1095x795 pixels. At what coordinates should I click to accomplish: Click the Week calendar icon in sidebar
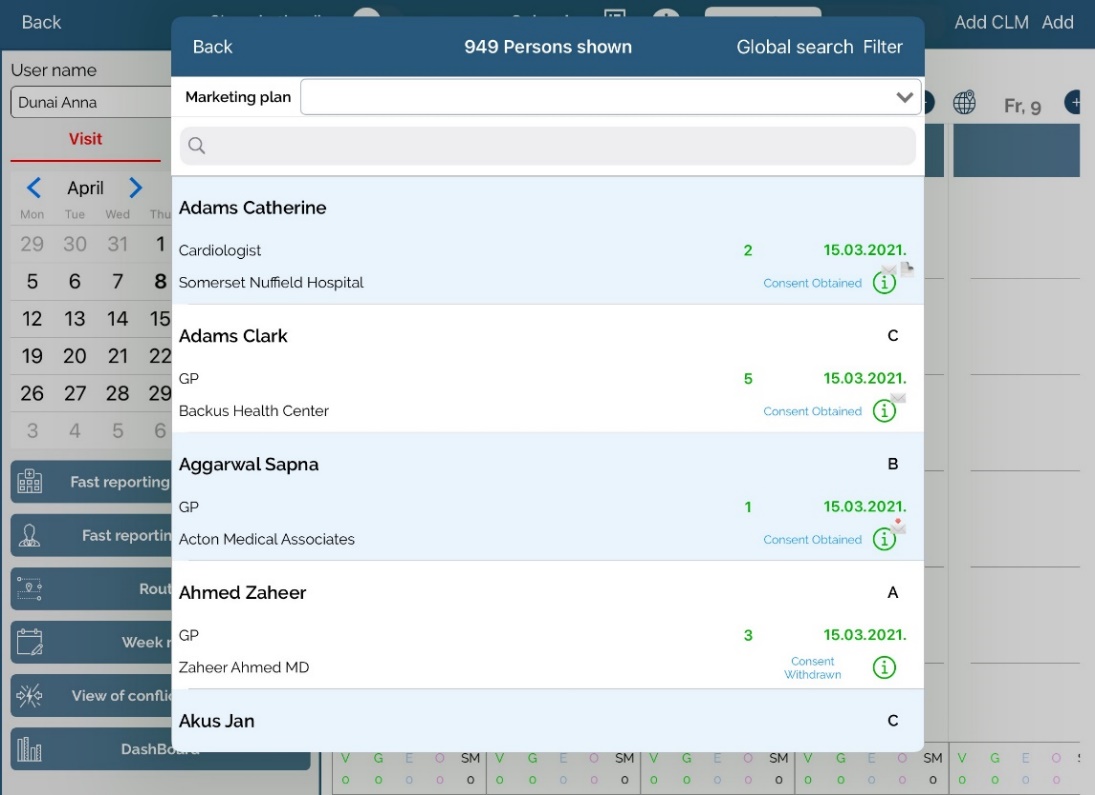pos(28,643)
